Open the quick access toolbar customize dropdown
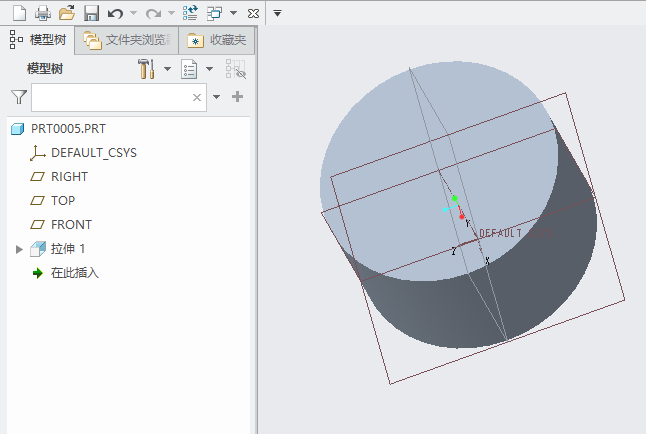The height and width of the screenshot is (434, 646). click(x=278, y=13)
